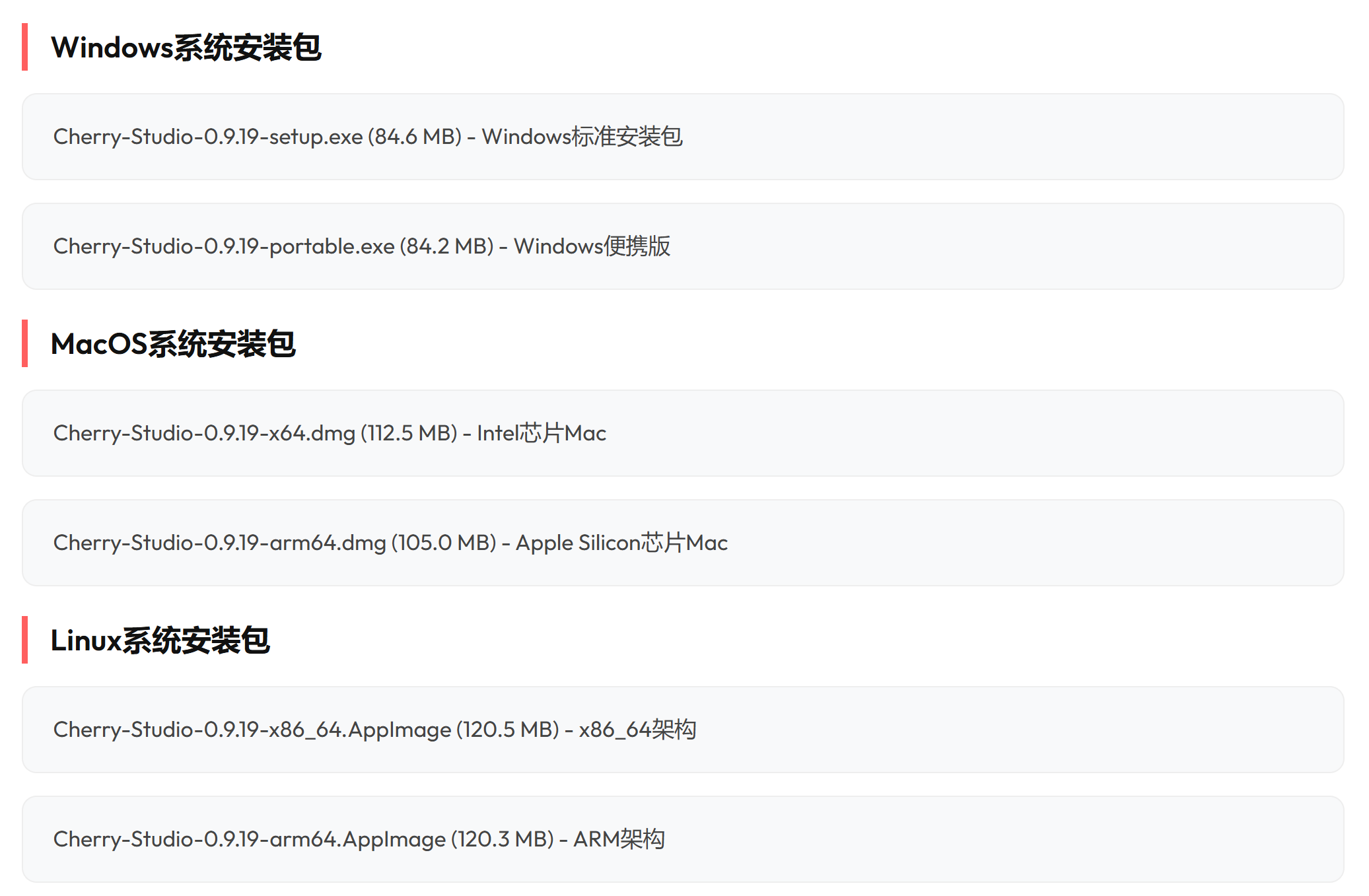Click the Windows标准安装包 description text
1369x896 pixels.
click(x=582, y=137)
